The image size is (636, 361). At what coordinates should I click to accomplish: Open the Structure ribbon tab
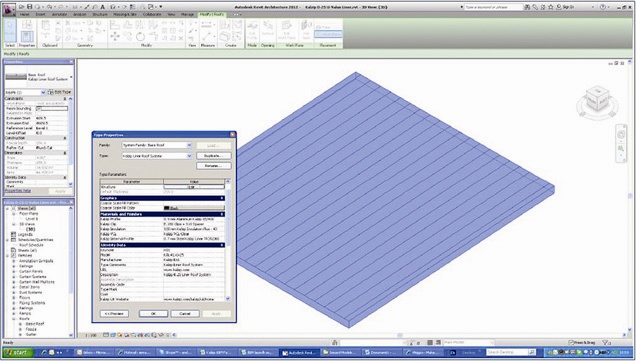(x=100, y=15)
